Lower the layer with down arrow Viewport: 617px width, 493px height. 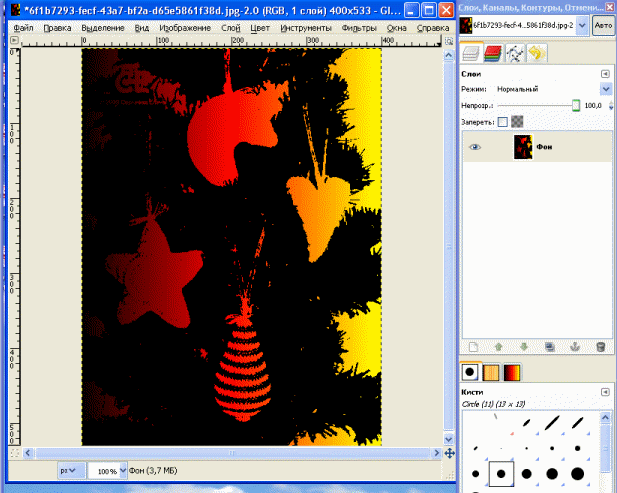[524, 347]
